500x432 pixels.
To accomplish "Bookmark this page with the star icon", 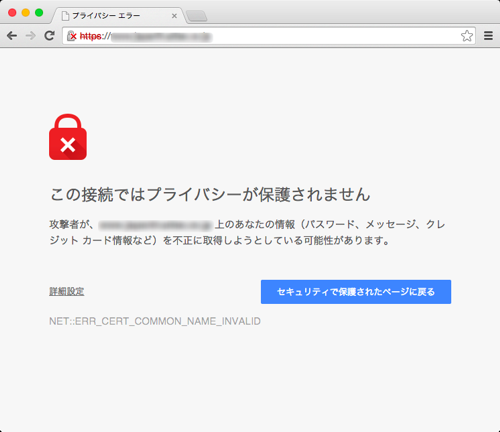I will (x=467, y=36).
